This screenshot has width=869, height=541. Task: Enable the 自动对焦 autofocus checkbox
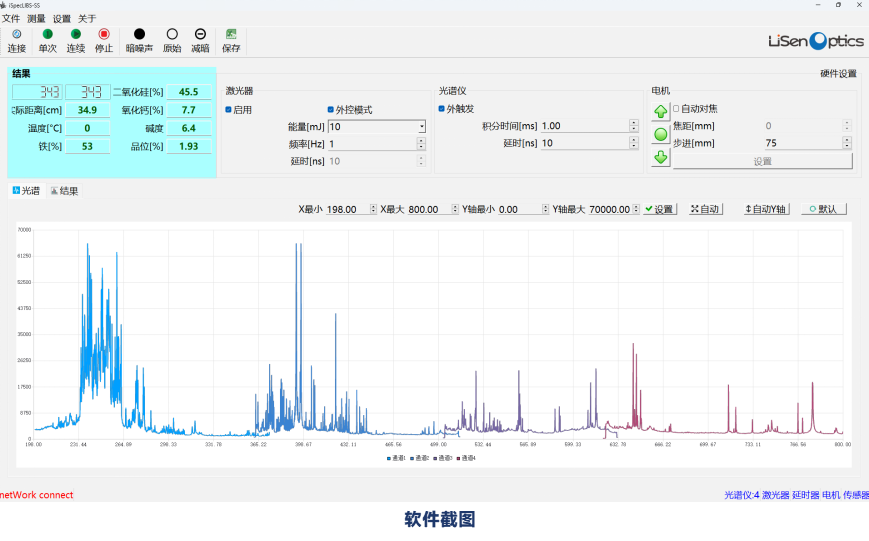click(x=676, y=109)
